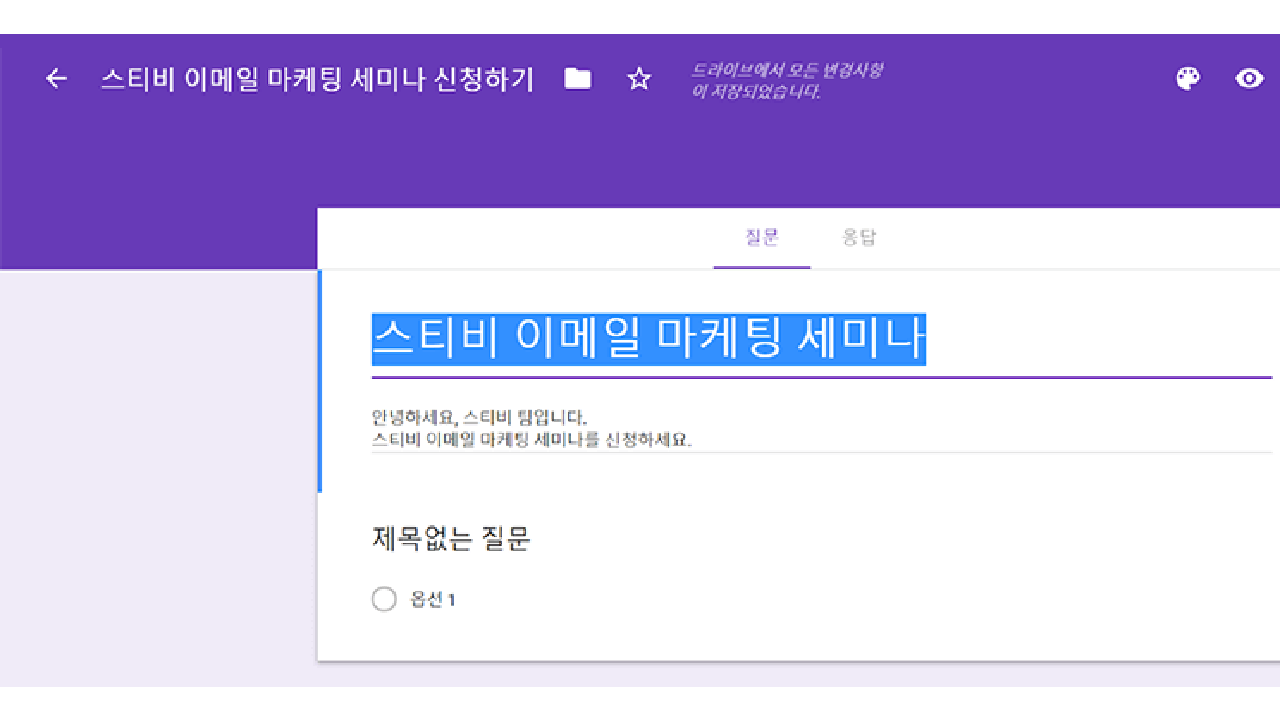1280x720 pixels.
Task: Click the Drive saved status message
Action: [787, 81]
